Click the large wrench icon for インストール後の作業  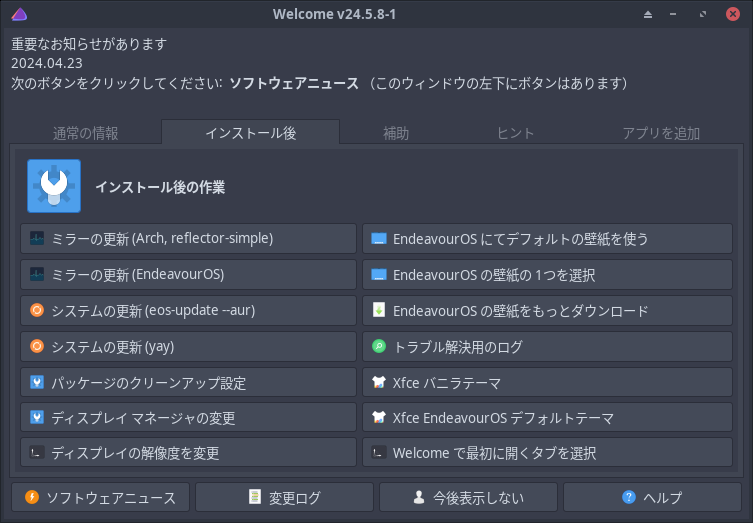click(54, 186)
